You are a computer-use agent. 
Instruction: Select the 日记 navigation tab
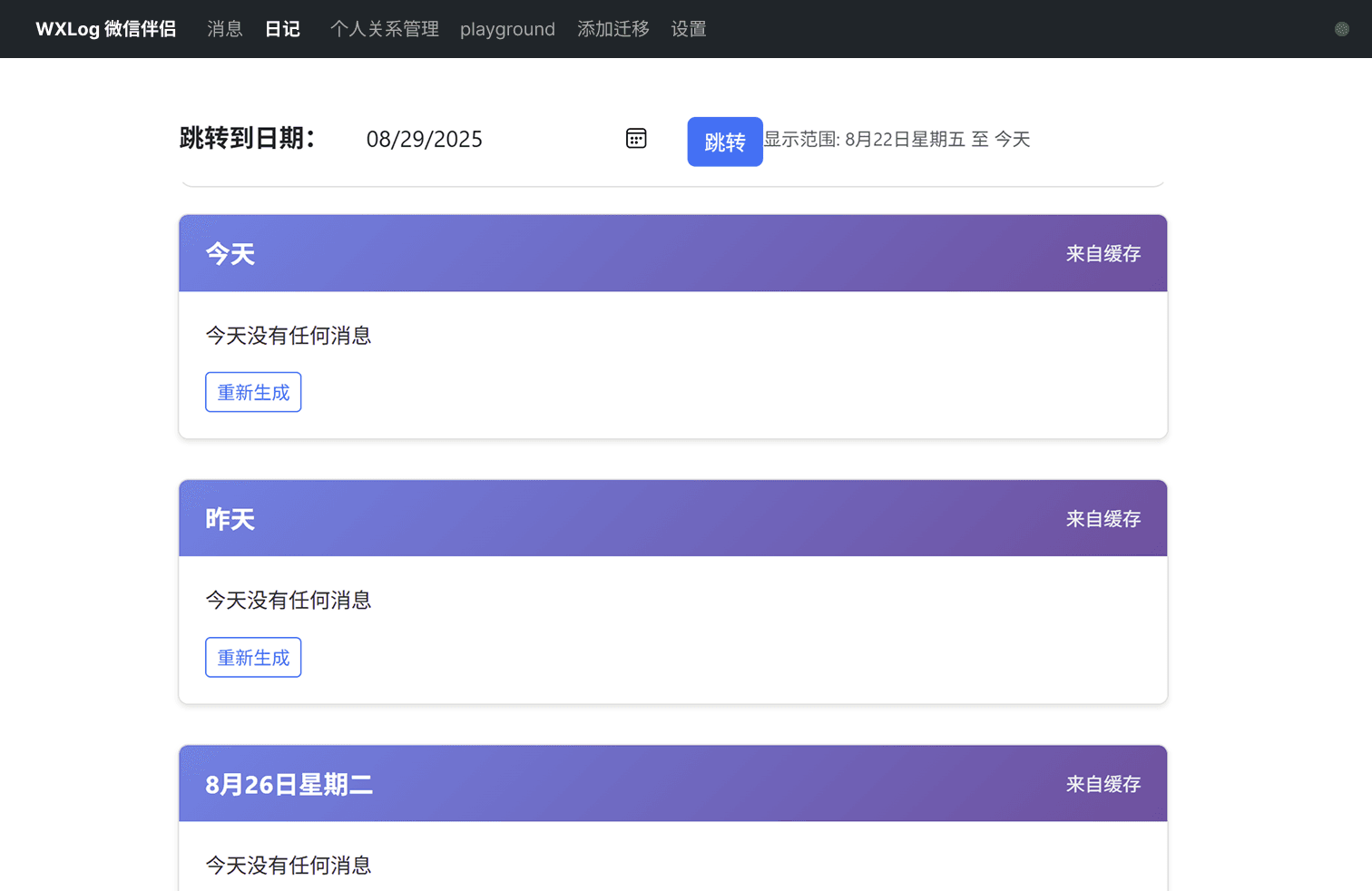point(282,29)
